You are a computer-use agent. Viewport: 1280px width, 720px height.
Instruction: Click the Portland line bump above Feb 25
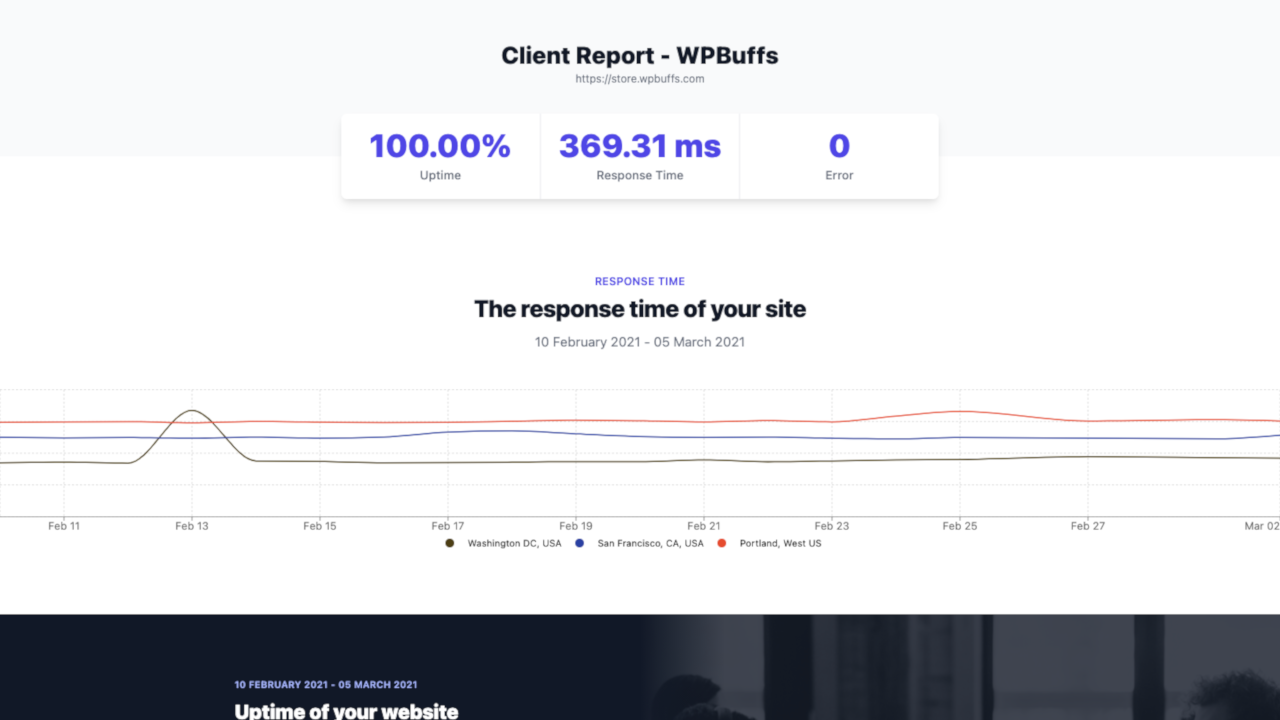(960, 411)
